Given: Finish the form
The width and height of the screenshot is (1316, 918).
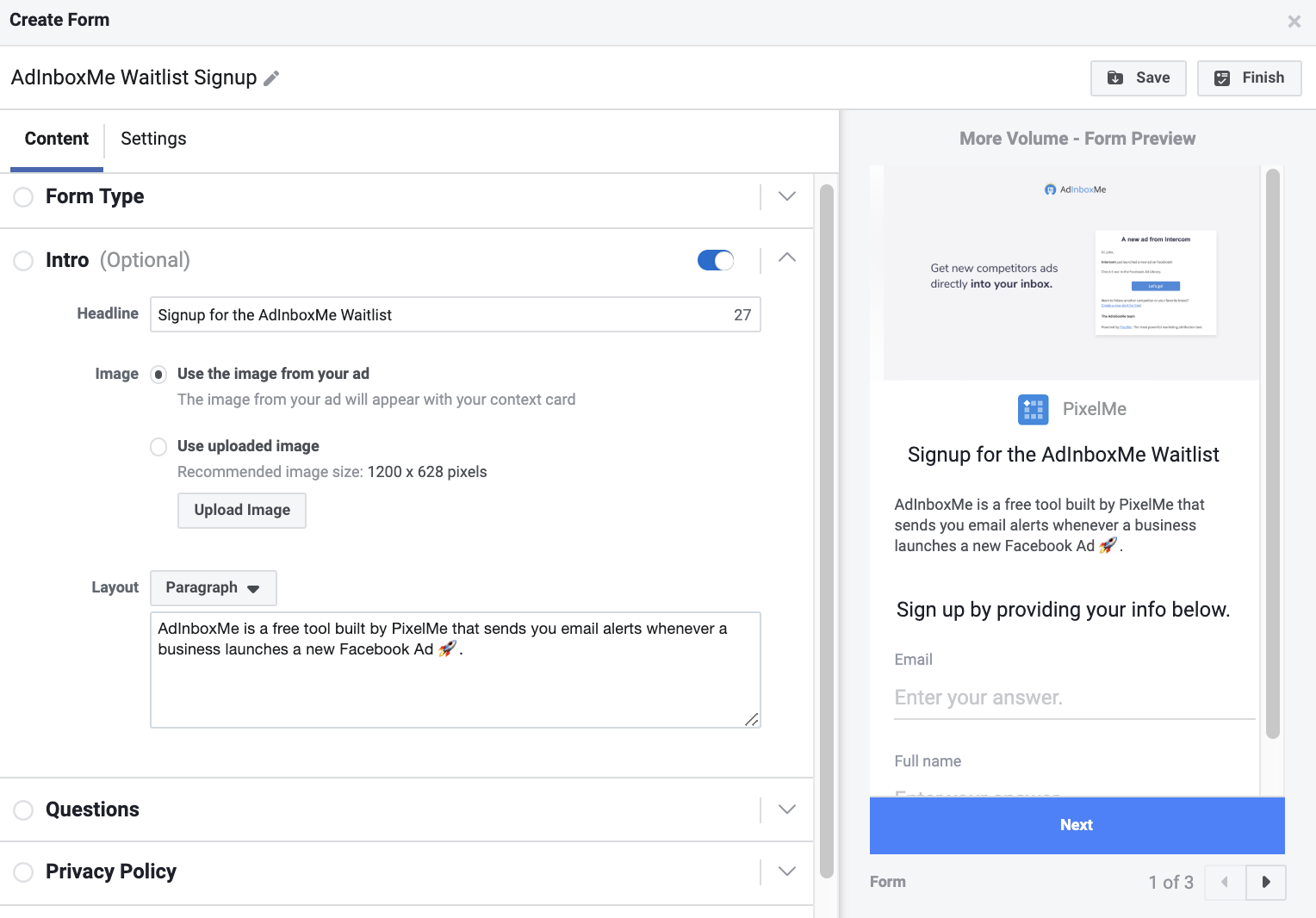Looking at the screenshot, I should pyautogui.click(x=1249, y=78).
